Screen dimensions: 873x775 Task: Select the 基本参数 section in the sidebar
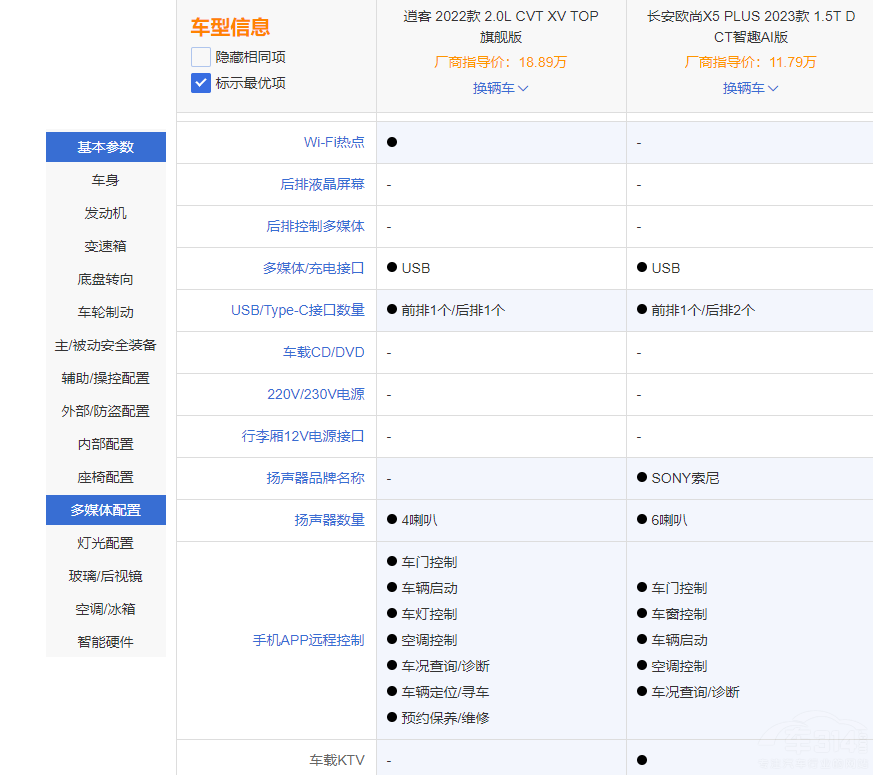pyautogui.click(x=105, y=146)
